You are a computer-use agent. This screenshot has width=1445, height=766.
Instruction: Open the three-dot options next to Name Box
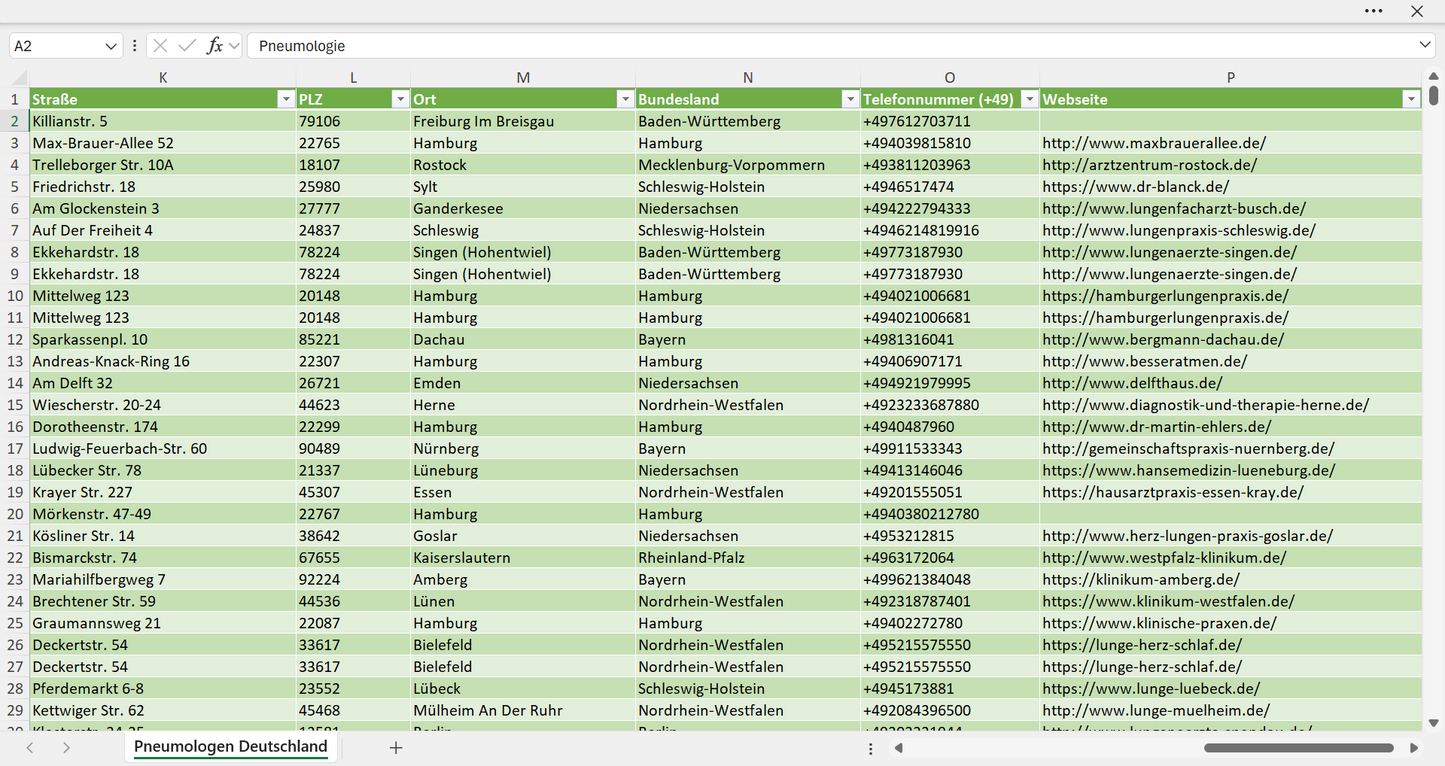(x=134, y=46)
